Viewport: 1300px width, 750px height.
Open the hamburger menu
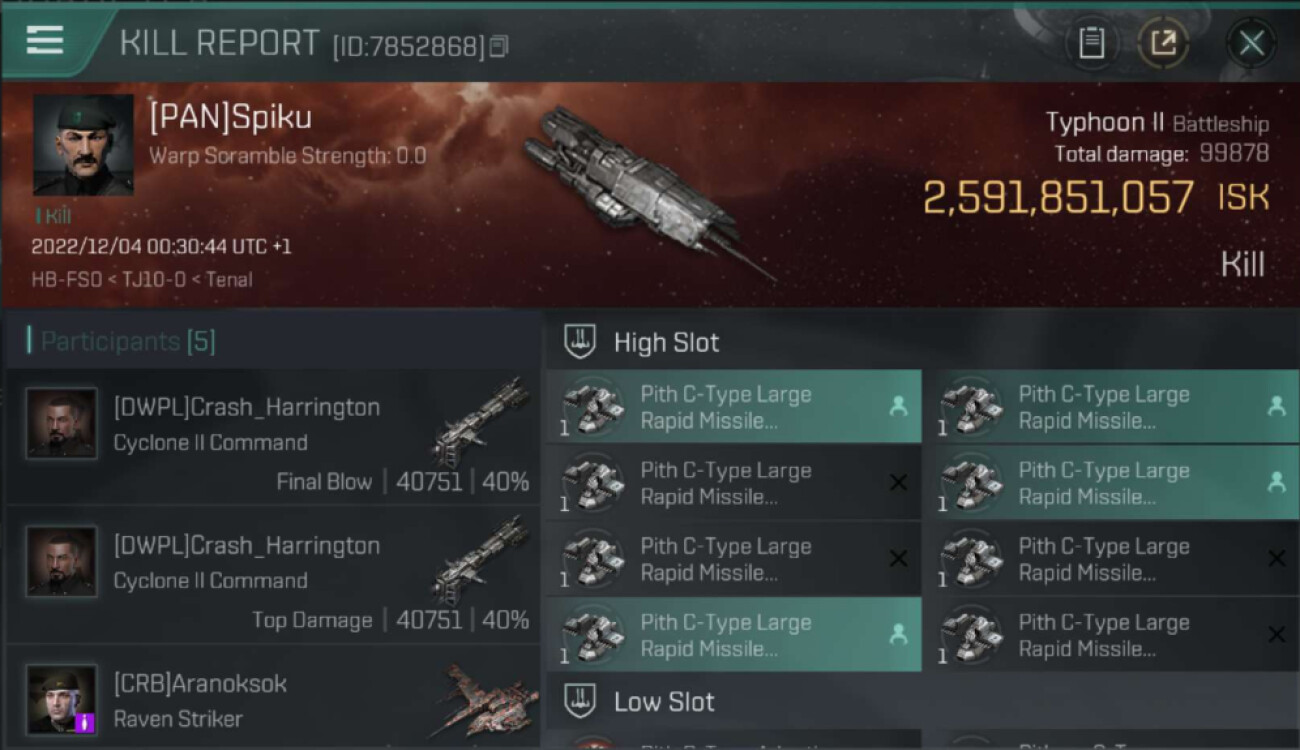[45, 40]
